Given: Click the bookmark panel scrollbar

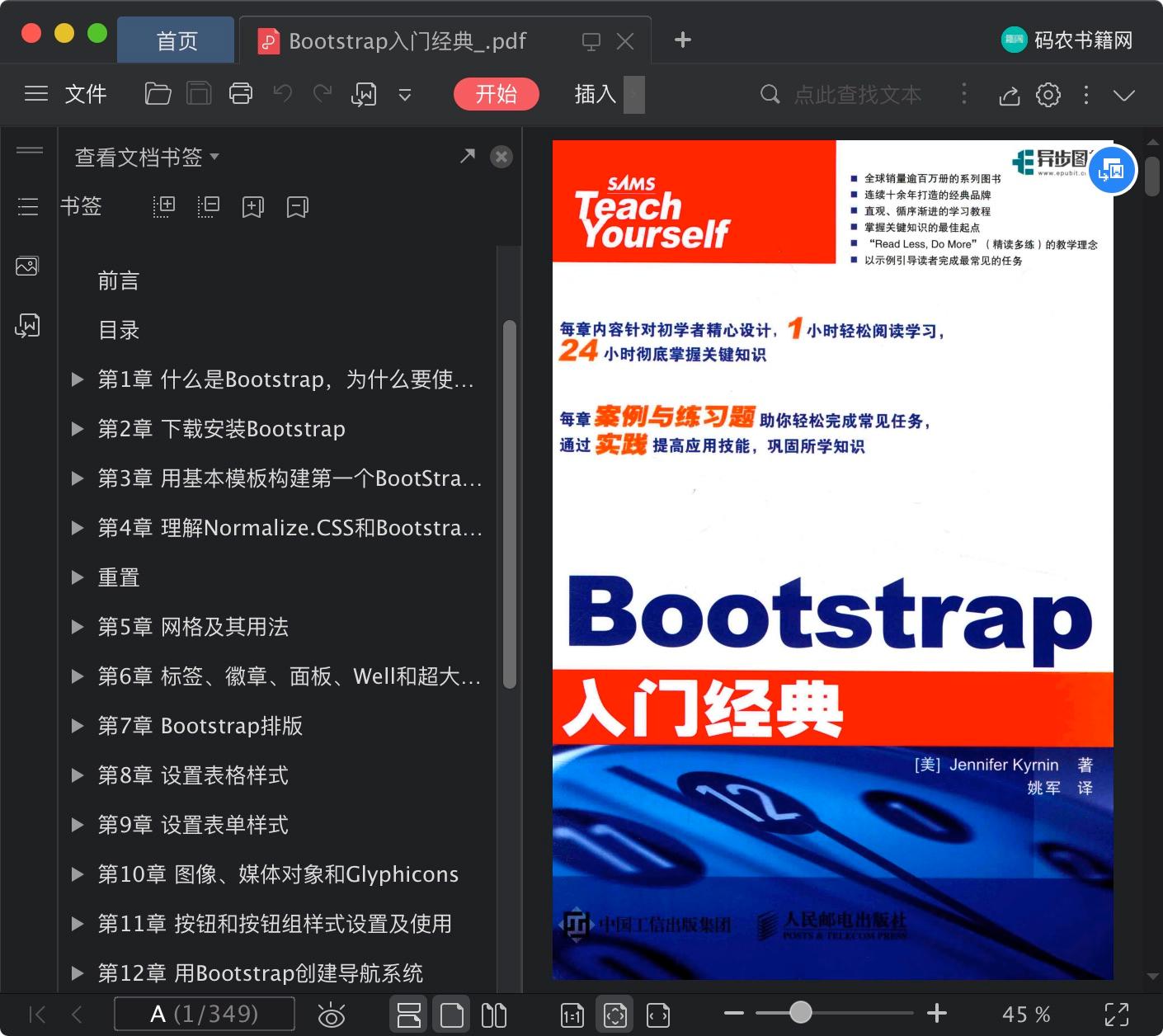Looking at the screenshot, I should (x=510, y=503).
